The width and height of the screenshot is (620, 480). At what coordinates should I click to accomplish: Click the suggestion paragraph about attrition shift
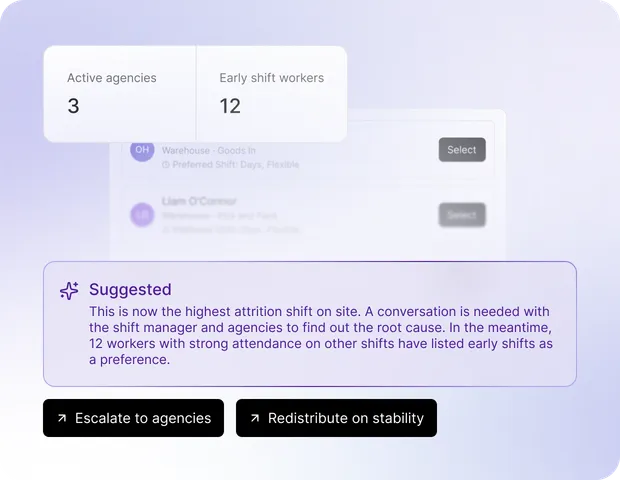[x=321, y=335]
